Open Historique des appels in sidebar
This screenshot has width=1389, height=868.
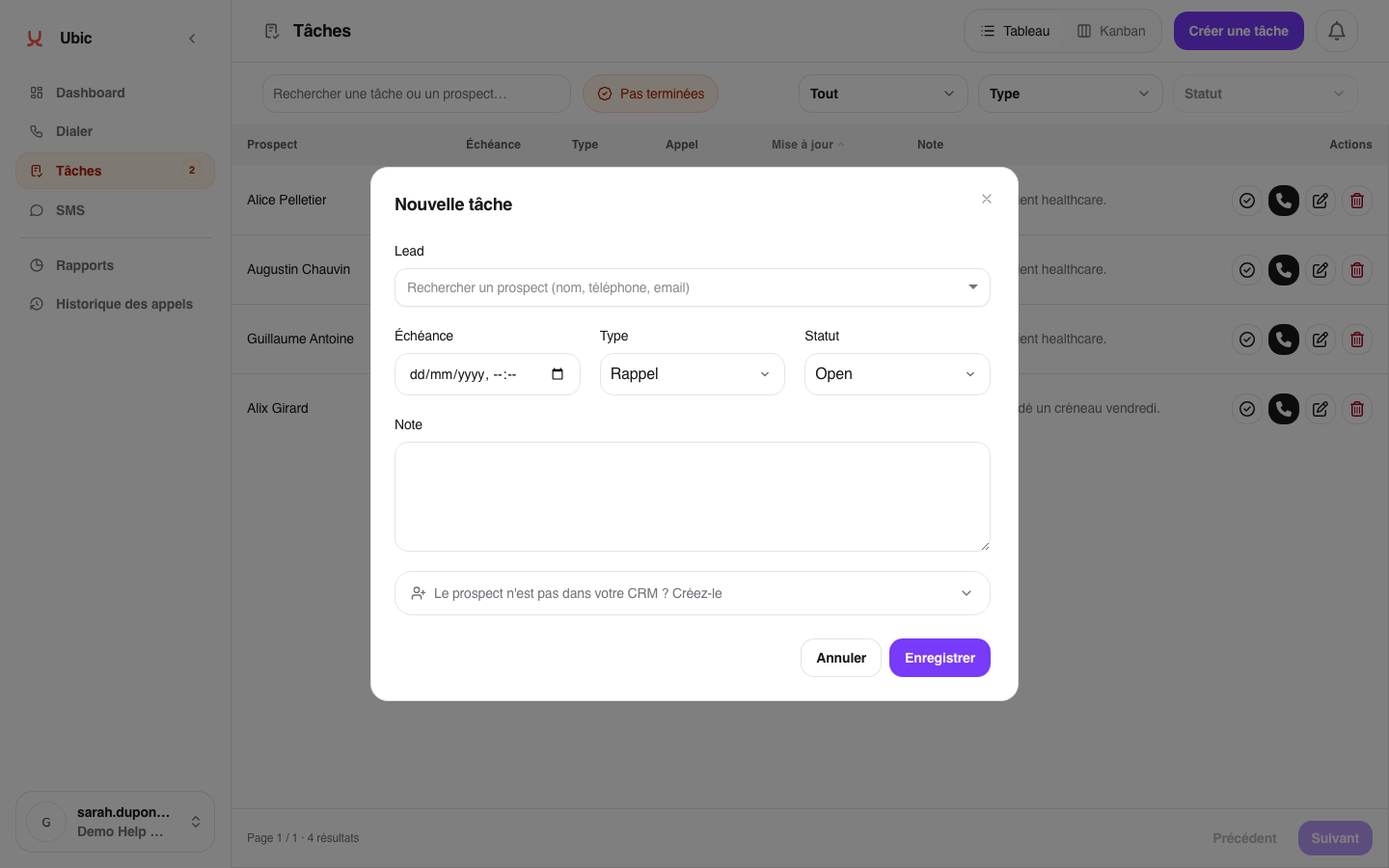(123, 304)
